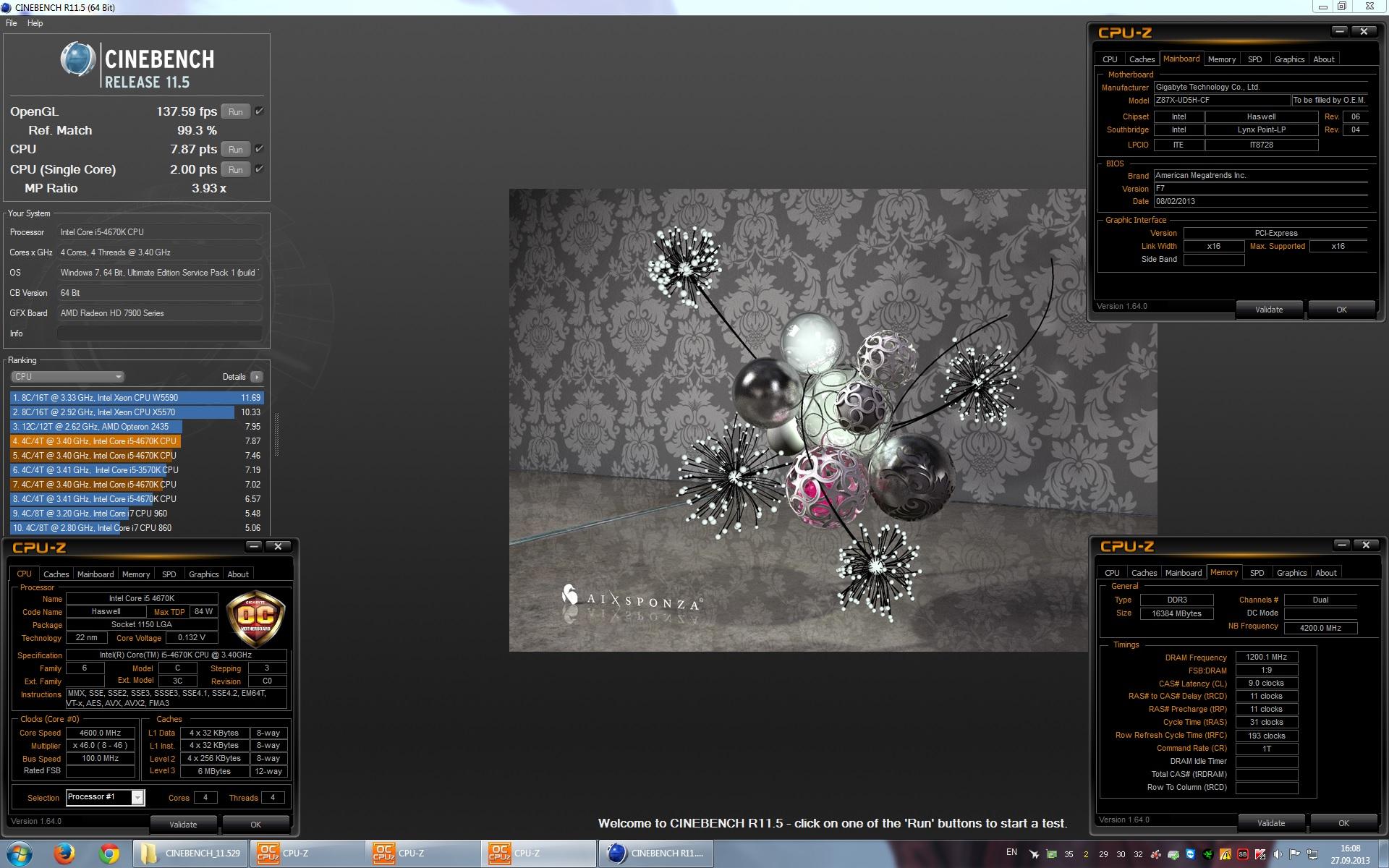Open Graphics tab in lower-left CPU-Z
Viewport: 1389px width, 868px height.
[203, 574]
